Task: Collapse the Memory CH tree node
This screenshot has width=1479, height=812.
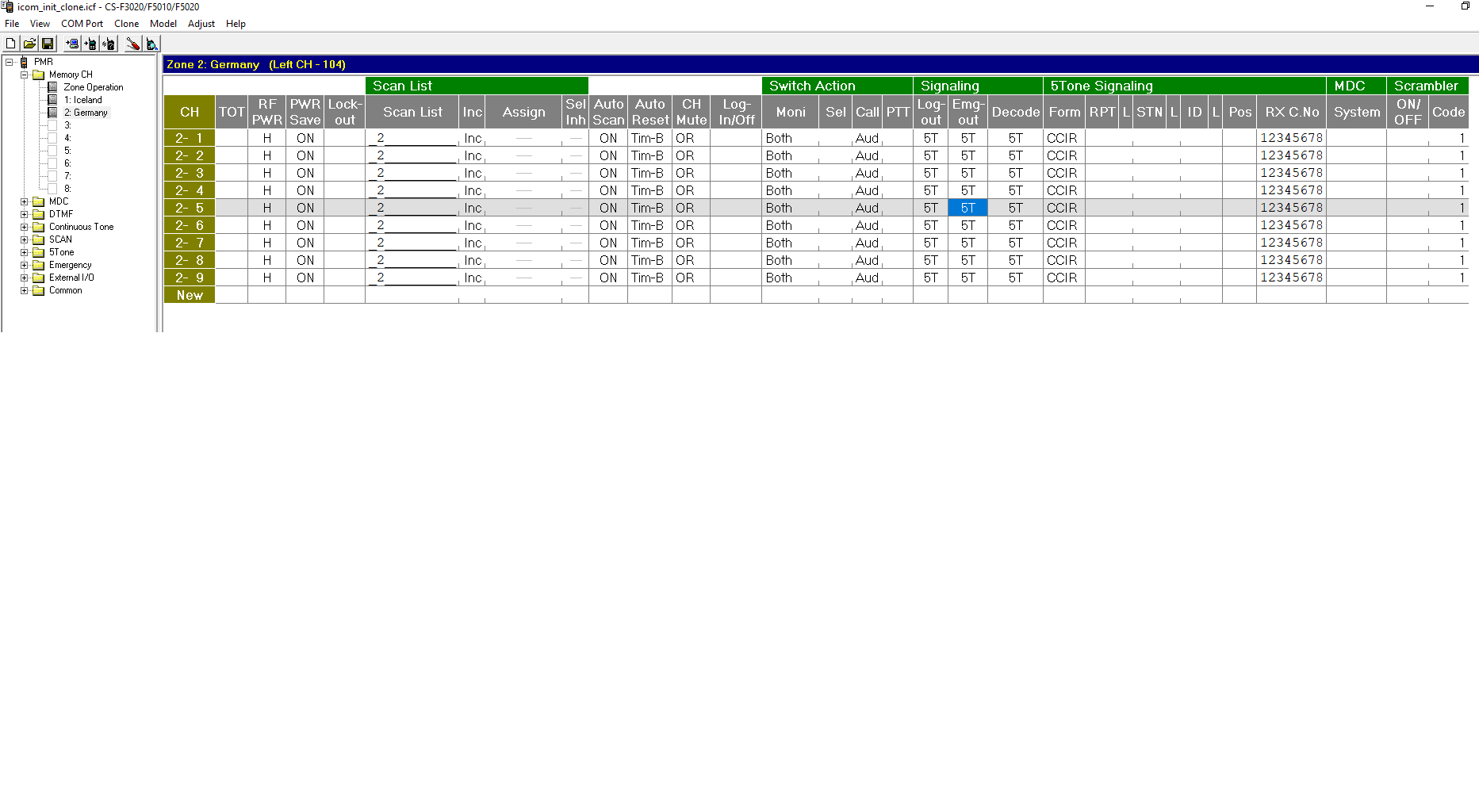Action: click(x=24, y=75)
